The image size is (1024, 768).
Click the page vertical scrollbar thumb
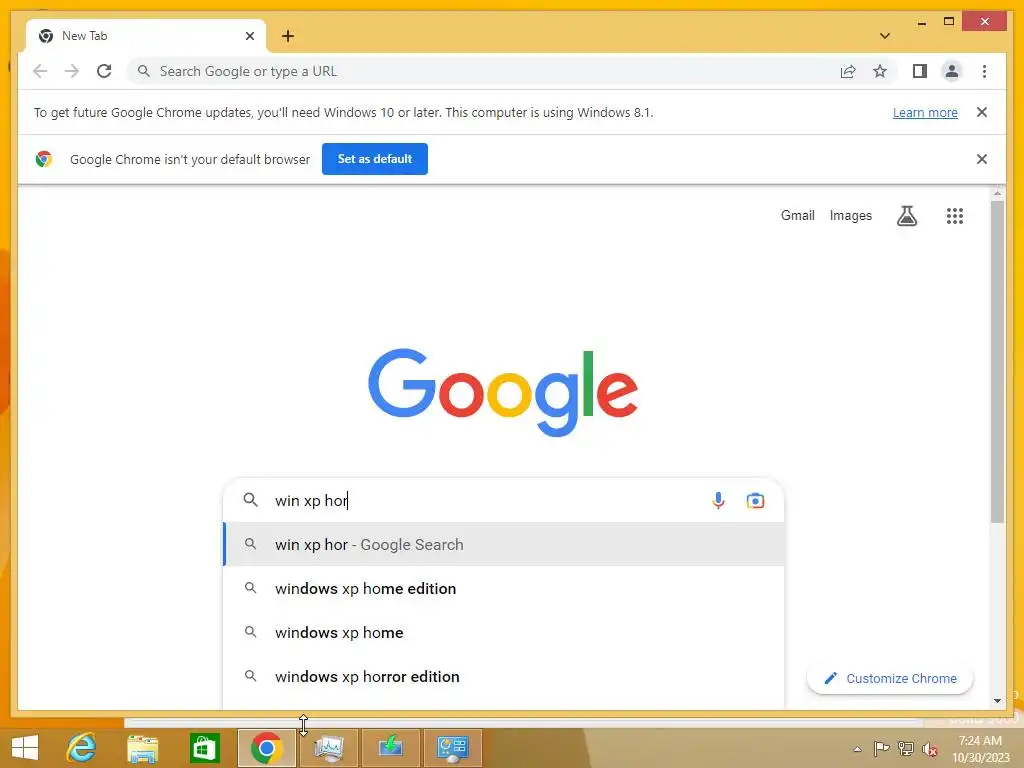point(997,362)
